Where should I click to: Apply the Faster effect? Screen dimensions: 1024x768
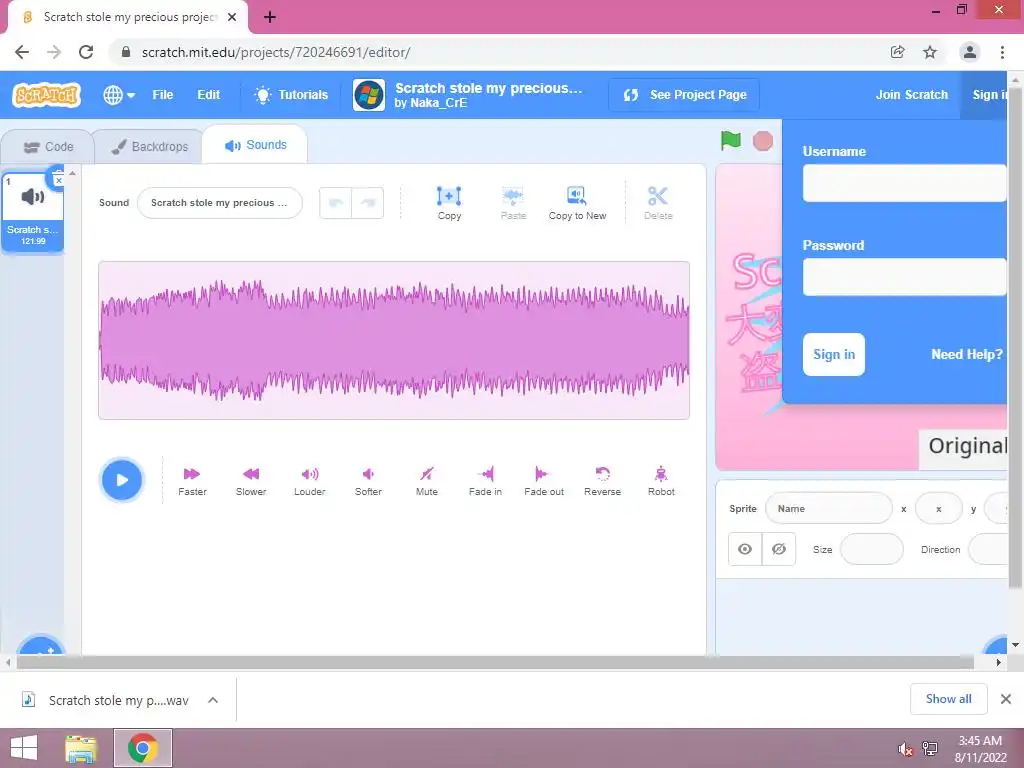point(192,481)
